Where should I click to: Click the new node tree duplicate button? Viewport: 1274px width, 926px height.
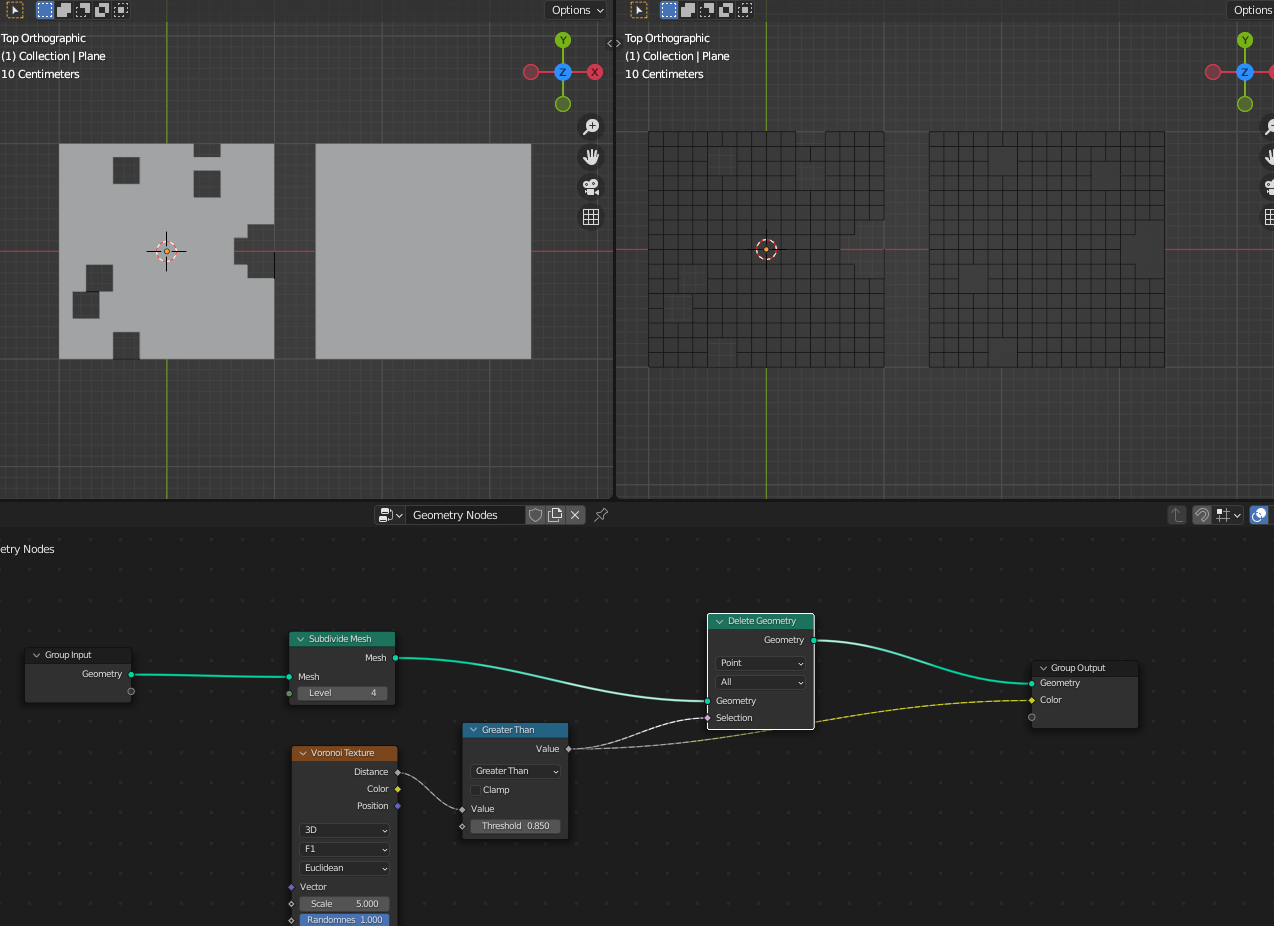(x=555, y=515)
